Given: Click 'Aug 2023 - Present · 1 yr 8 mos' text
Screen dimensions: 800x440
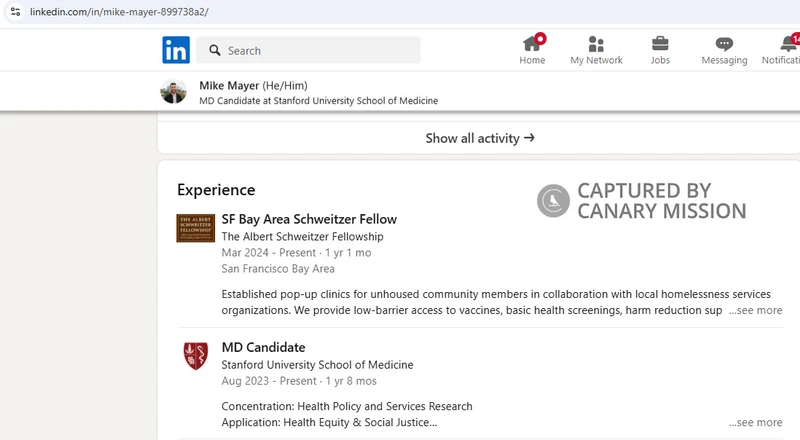Looking at the screenshot, I should click(299, 381).
